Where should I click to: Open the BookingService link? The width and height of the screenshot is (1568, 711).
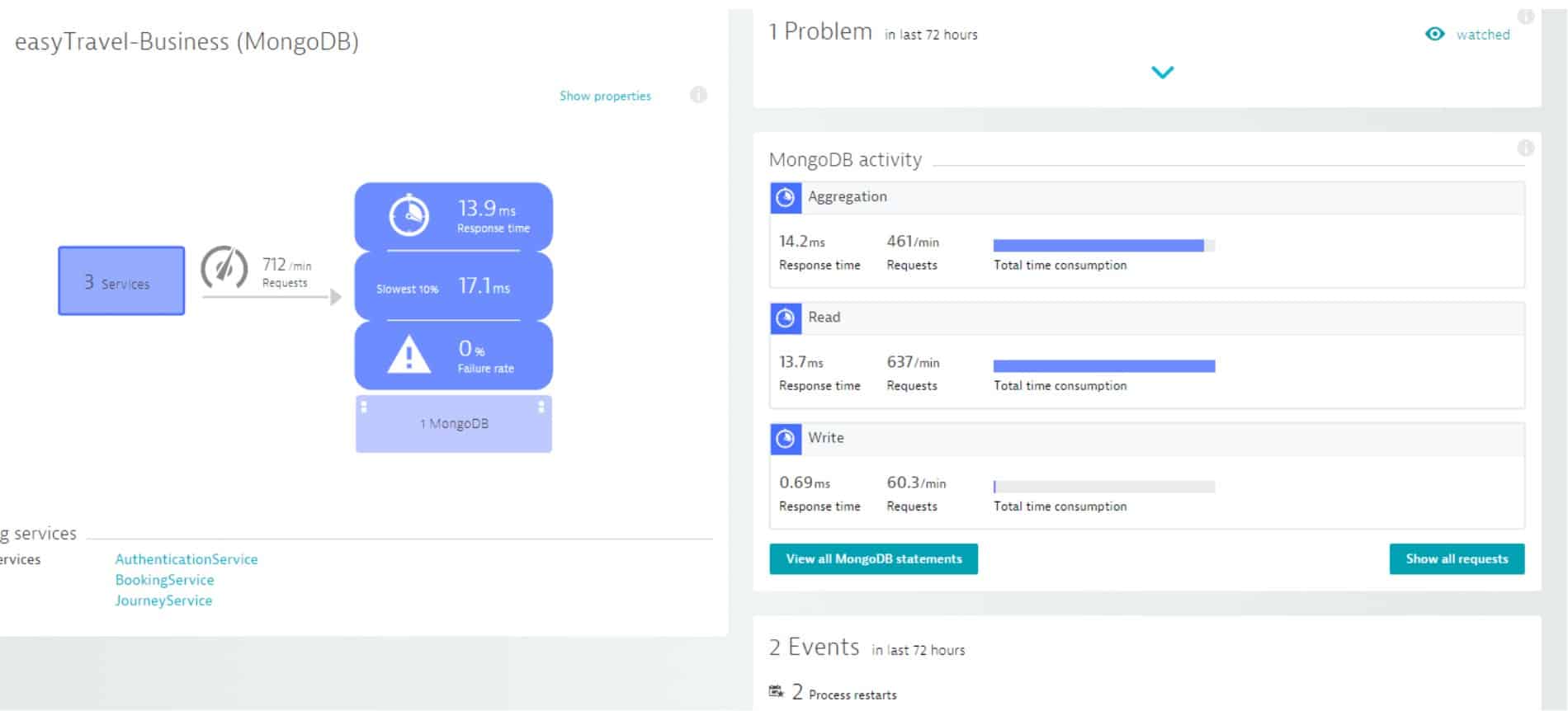[164, 580]
